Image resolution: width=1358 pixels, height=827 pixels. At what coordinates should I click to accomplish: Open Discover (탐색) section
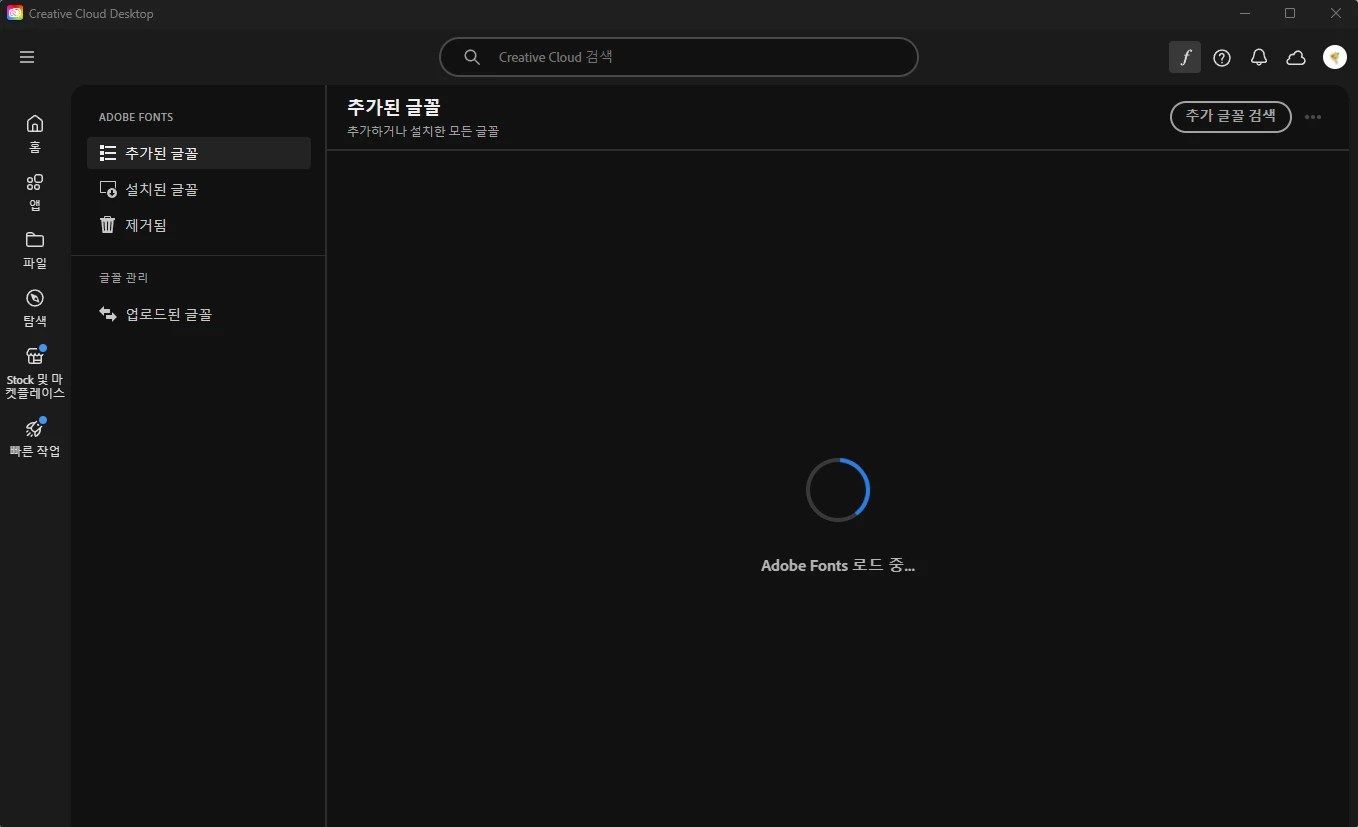pos(35,308)
